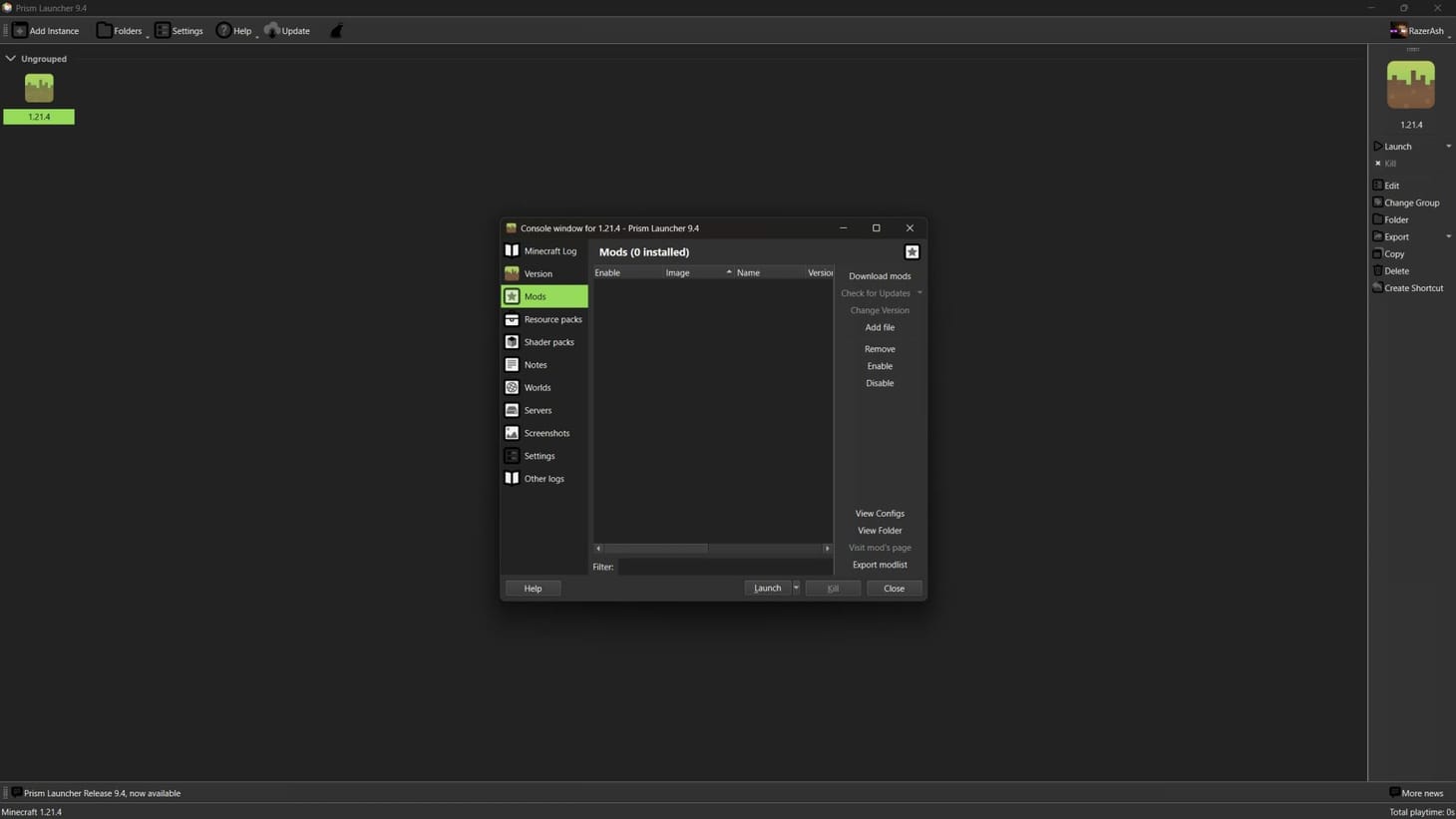This screenshot has width=1456, height=819.
Task: Click the Download mods button
Action: click(x=879, y=275)
